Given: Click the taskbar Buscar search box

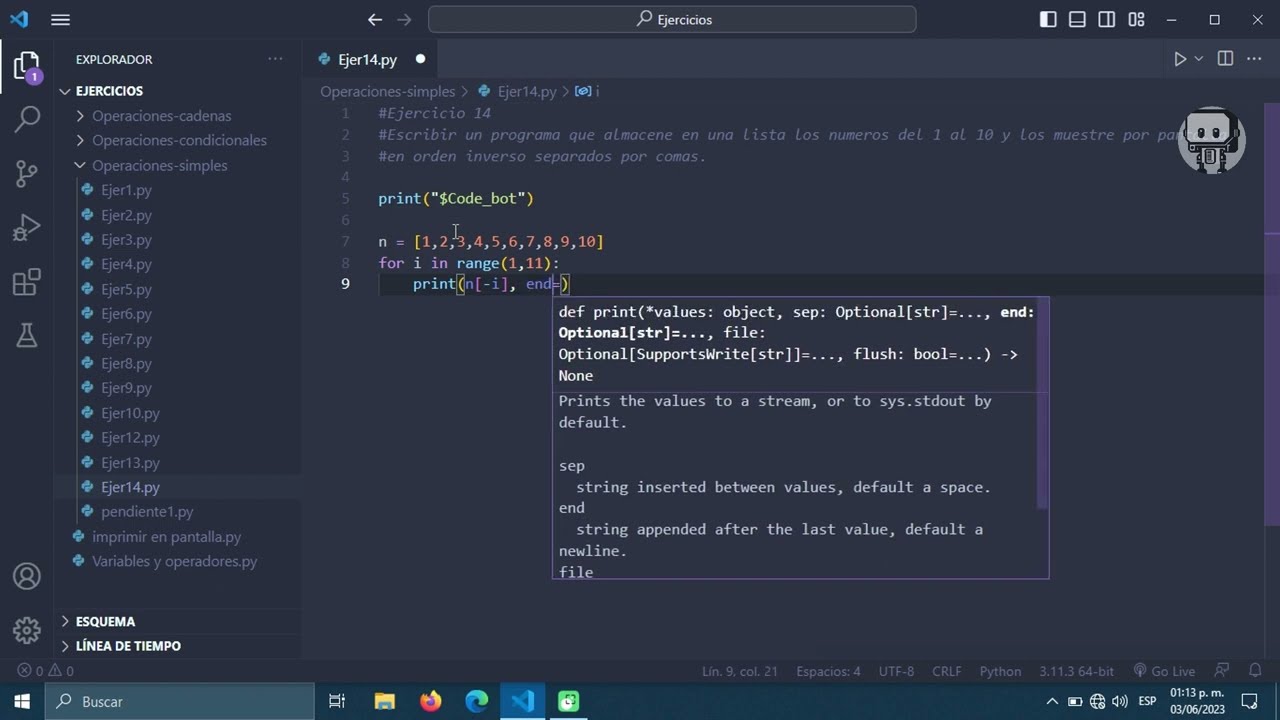Looking at the screenshot, I should (181, 701).
